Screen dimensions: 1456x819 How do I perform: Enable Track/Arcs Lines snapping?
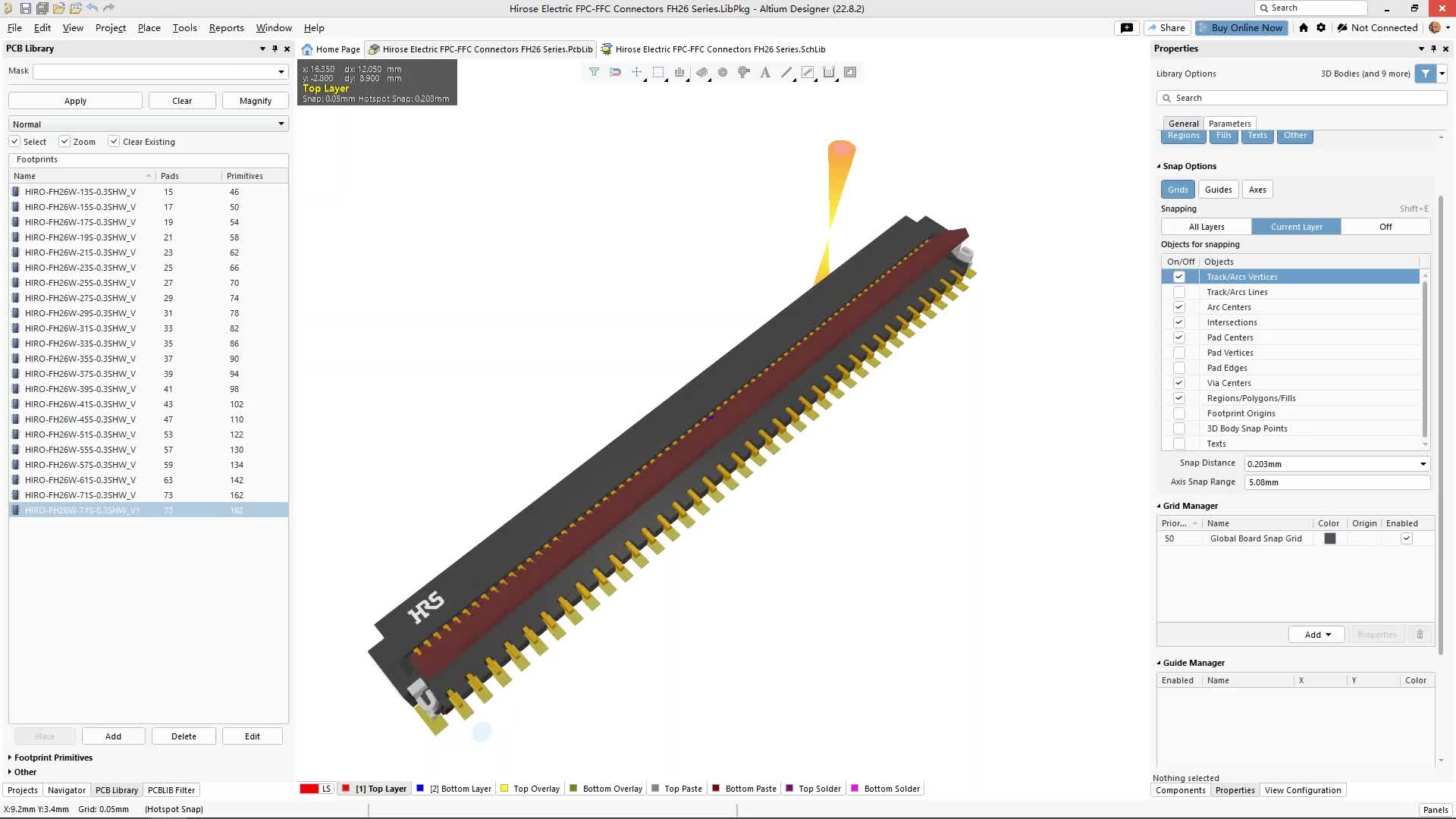coord(1178,292)
